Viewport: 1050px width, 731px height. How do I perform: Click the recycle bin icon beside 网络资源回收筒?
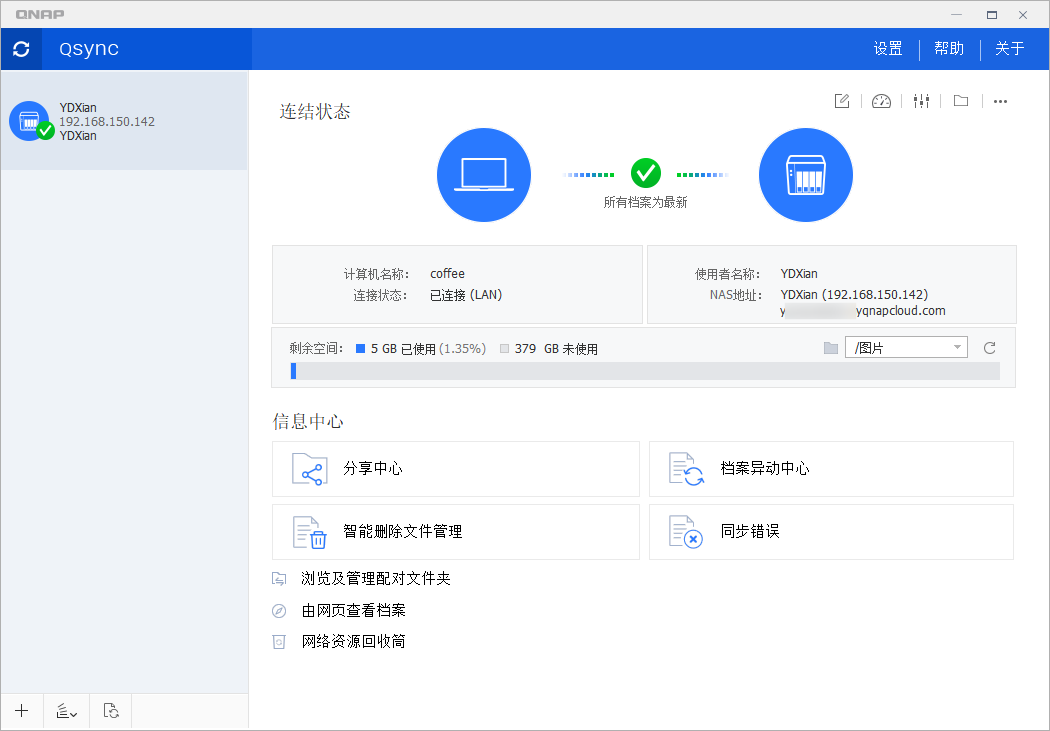pos(279,642)
